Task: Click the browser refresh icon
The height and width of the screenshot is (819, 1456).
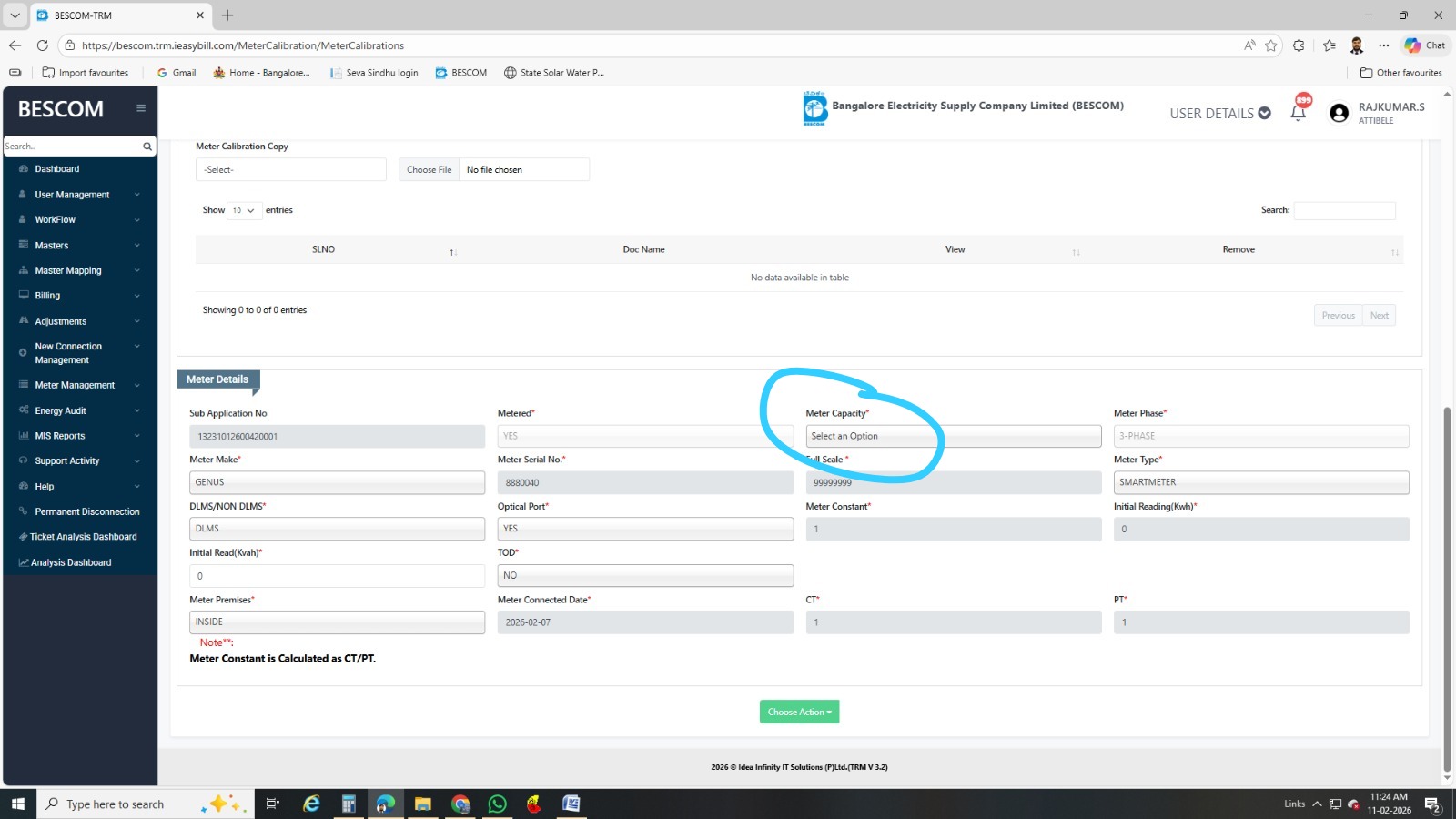Action: click(x=42, y=45)
